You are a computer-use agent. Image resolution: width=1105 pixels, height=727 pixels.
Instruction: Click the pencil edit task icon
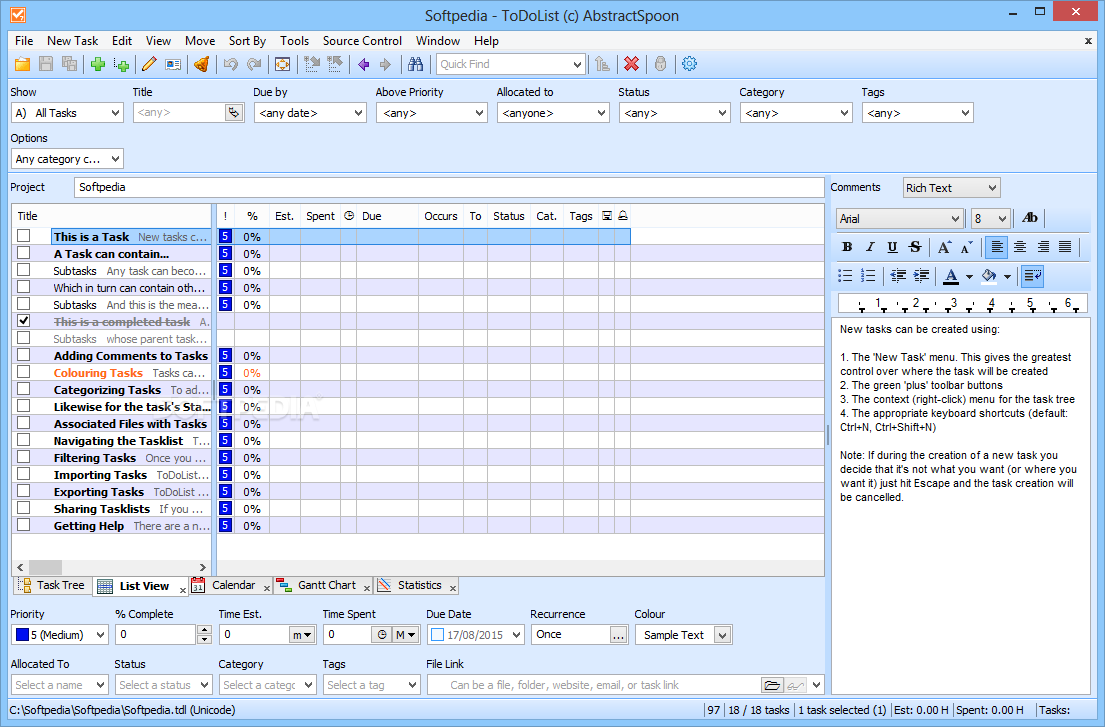(x=149, y=64)
